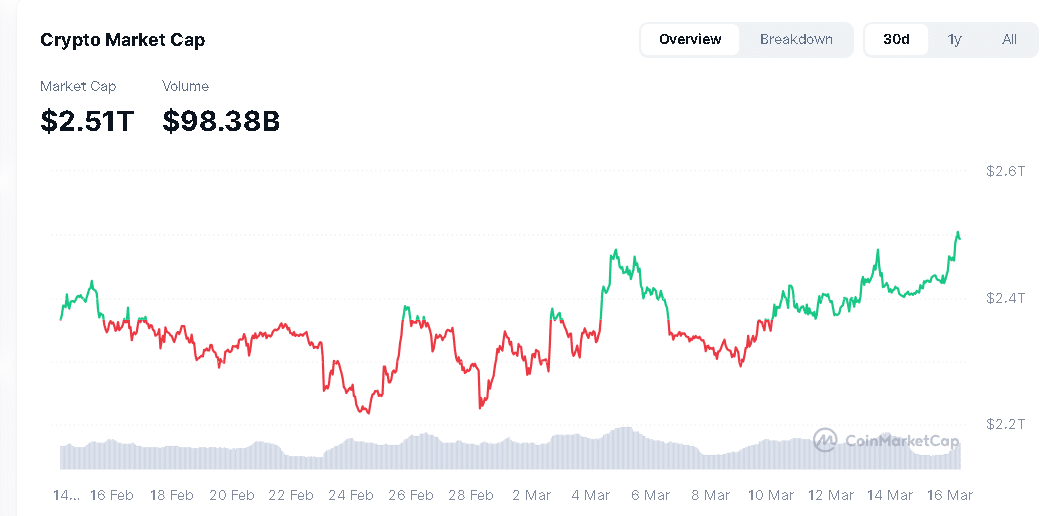This screenshot has width=1055, height=516.
Task: Click the $2.51T market cap value
Action: pyautogui.click(x=87, y=121)
